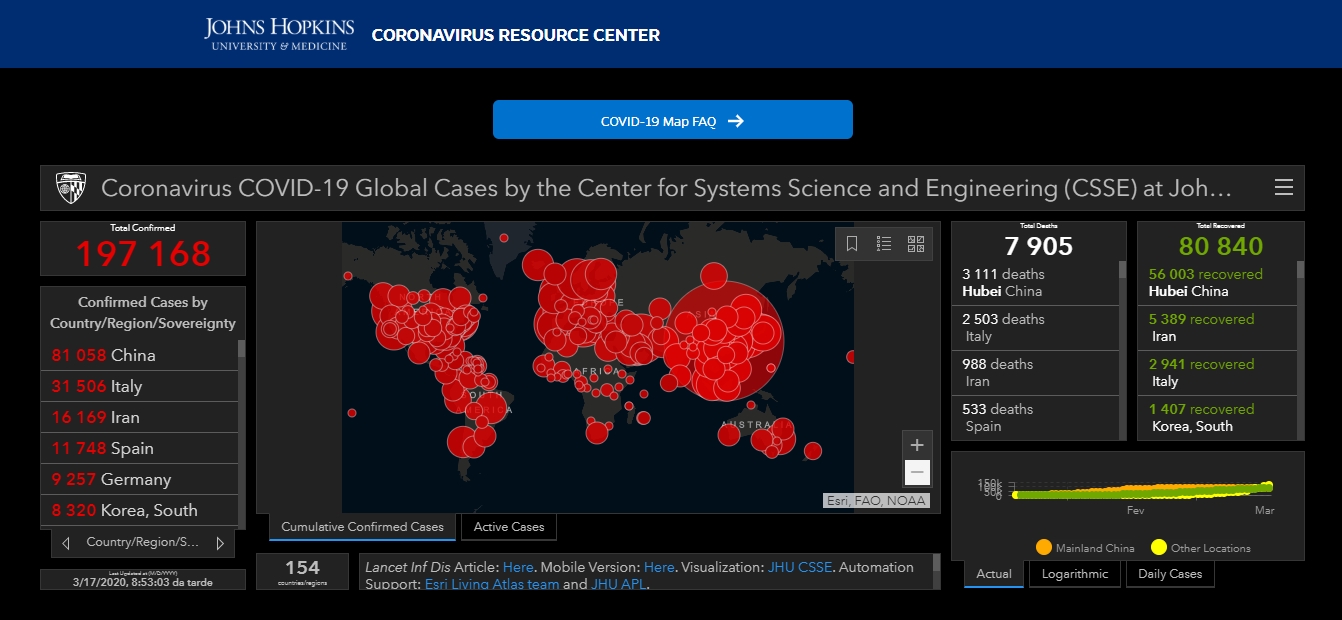Select the Daily Cases chart tab
The width and height of the screenshot is (1342, 620).
[x=1170, y=574]
